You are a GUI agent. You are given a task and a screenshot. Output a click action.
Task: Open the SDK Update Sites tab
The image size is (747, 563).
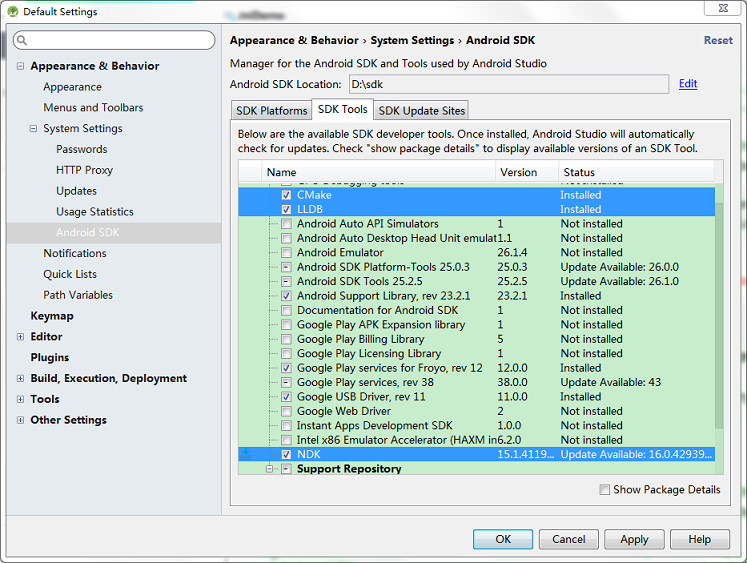[421, 111]
